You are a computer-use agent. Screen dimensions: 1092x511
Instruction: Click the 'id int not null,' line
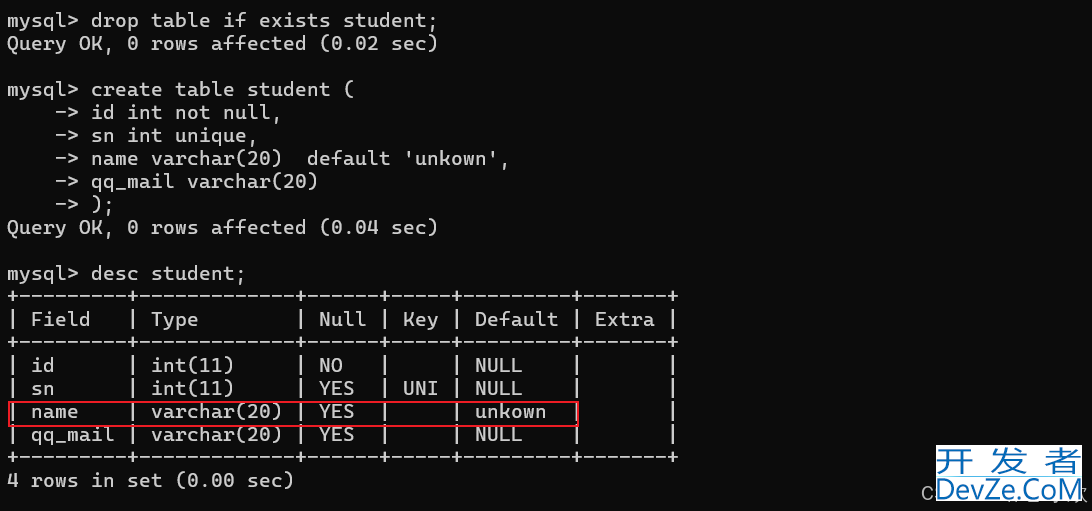click(x=168, y=113)
